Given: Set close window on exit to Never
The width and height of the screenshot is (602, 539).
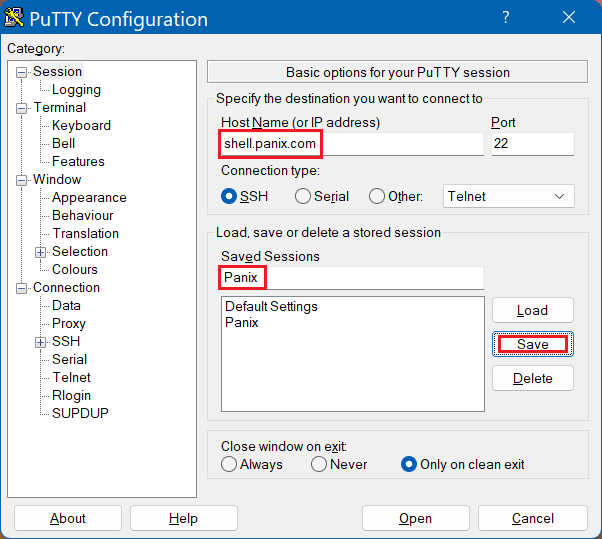Looking at the screenshot, I should 319,464.
